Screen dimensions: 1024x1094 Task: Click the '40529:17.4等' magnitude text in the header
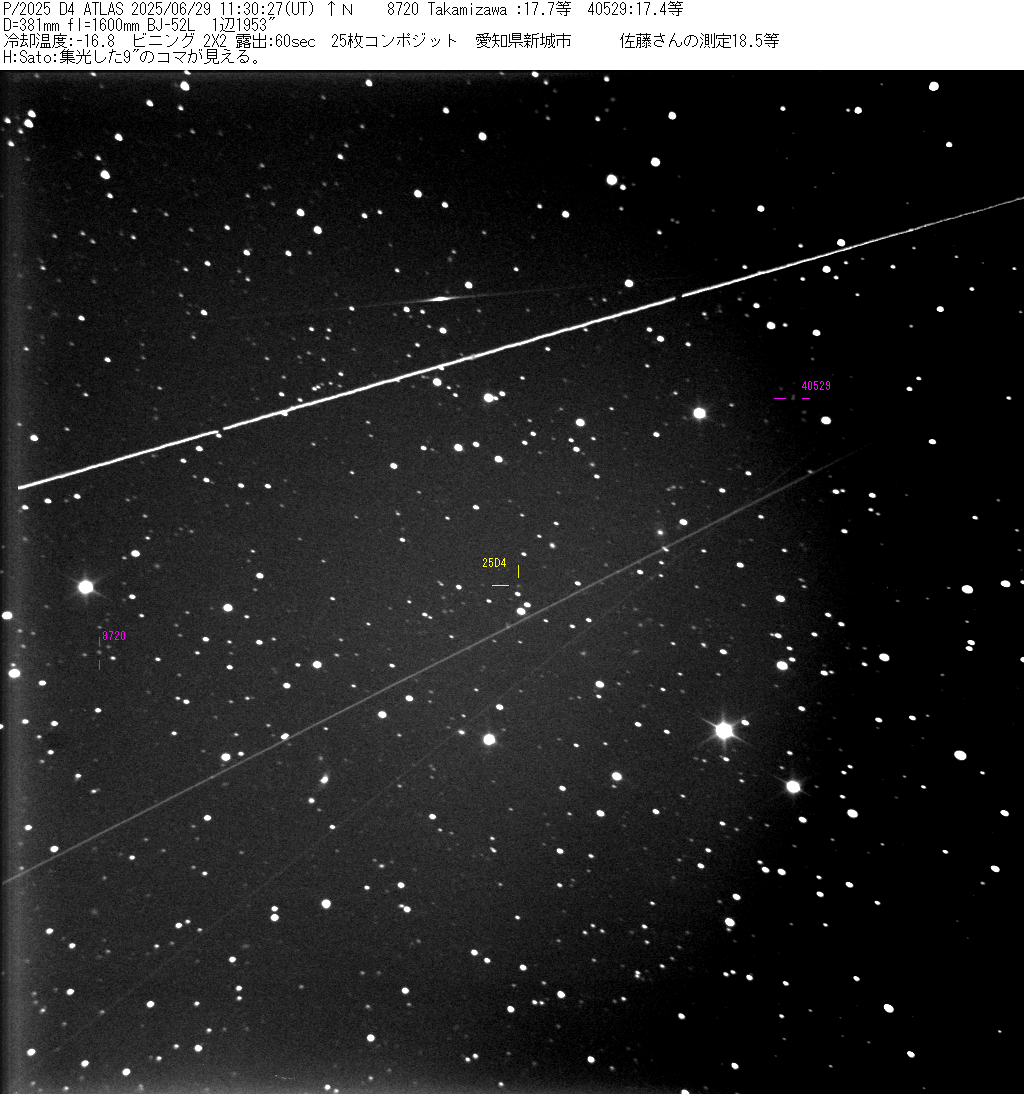635,9
